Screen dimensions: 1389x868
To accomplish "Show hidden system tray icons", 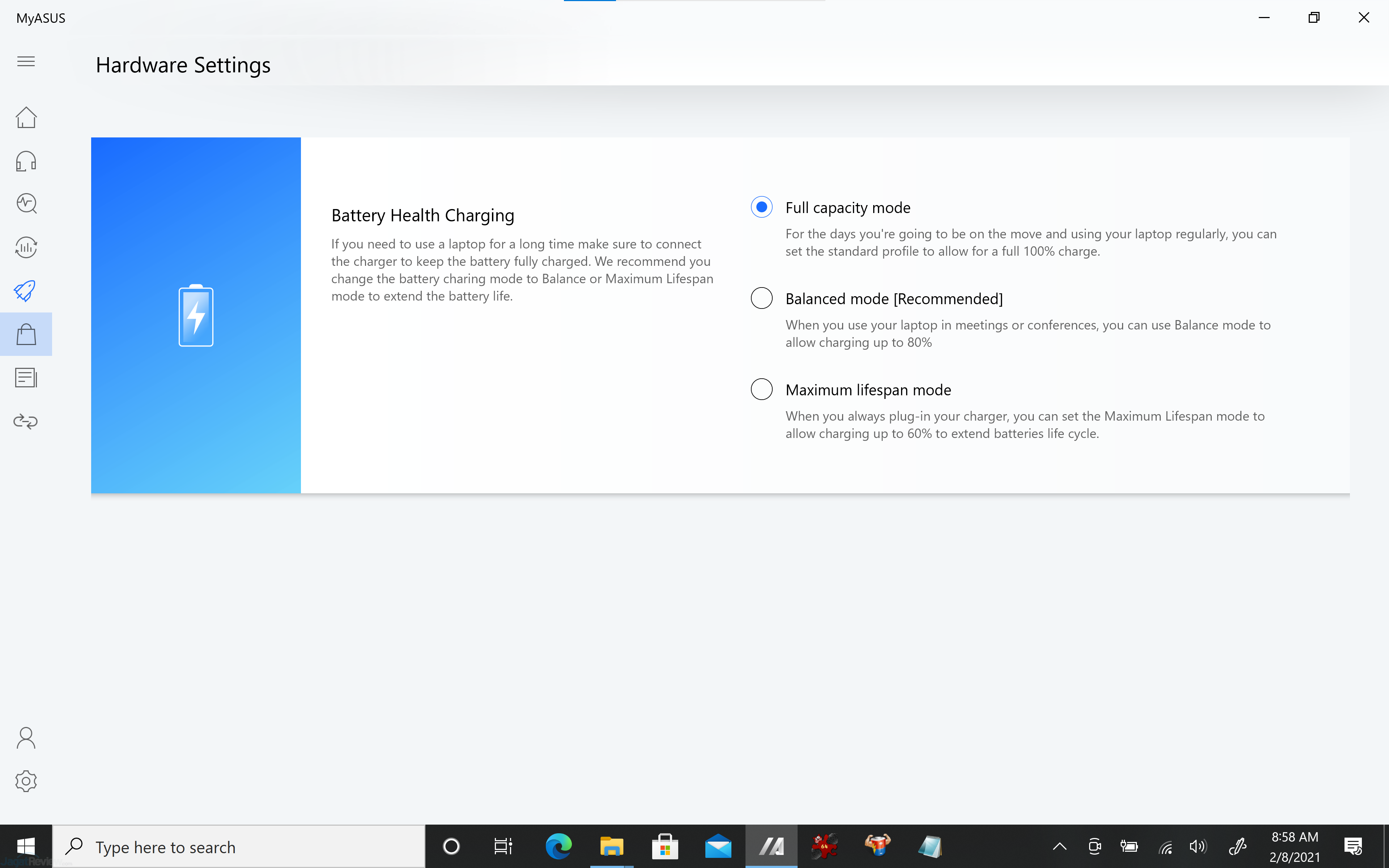I will (1059, 846).
